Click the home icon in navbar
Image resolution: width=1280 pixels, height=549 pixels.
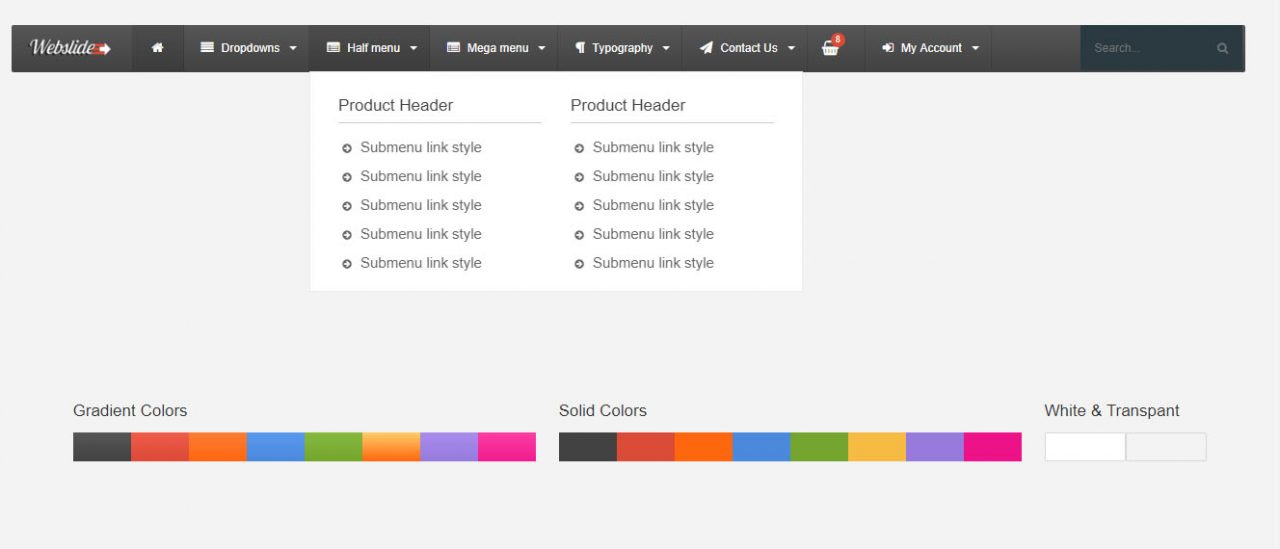click(x=158, y=48)
